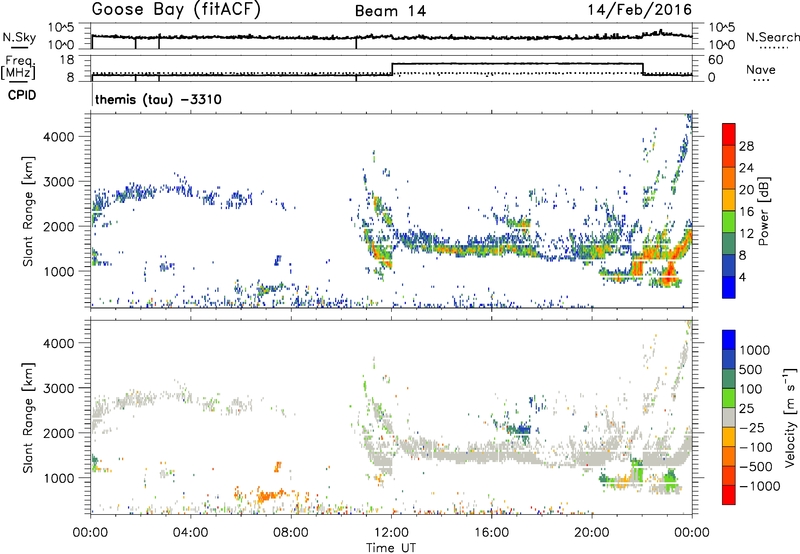The image size is (800, 554).
Task: Click the blue velocity patch near 17:00
Action: pyautogui.click(x=521, y=429)
